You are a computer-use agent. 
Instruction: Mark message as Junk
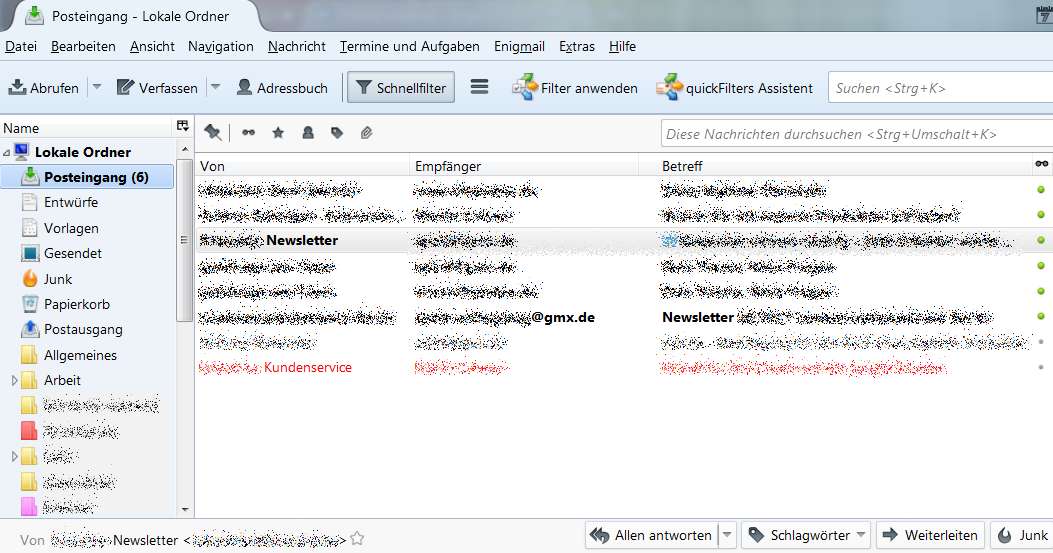click(x=1022, y=536)
